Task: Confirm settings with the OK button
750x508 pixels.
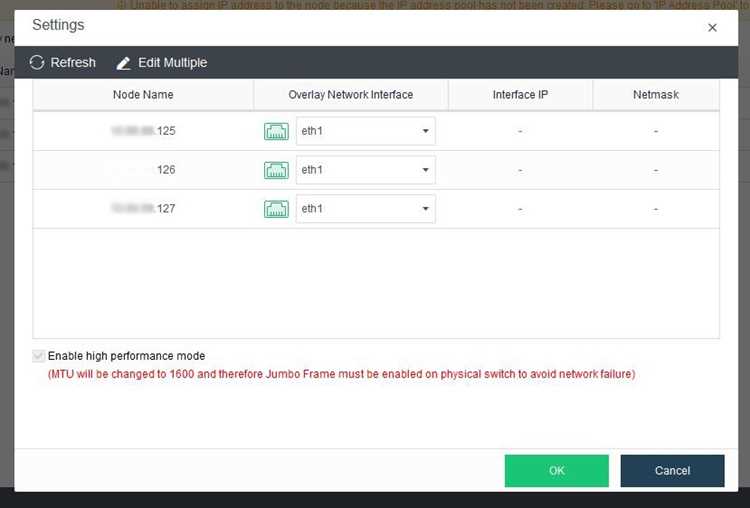Action: point(557,471)
